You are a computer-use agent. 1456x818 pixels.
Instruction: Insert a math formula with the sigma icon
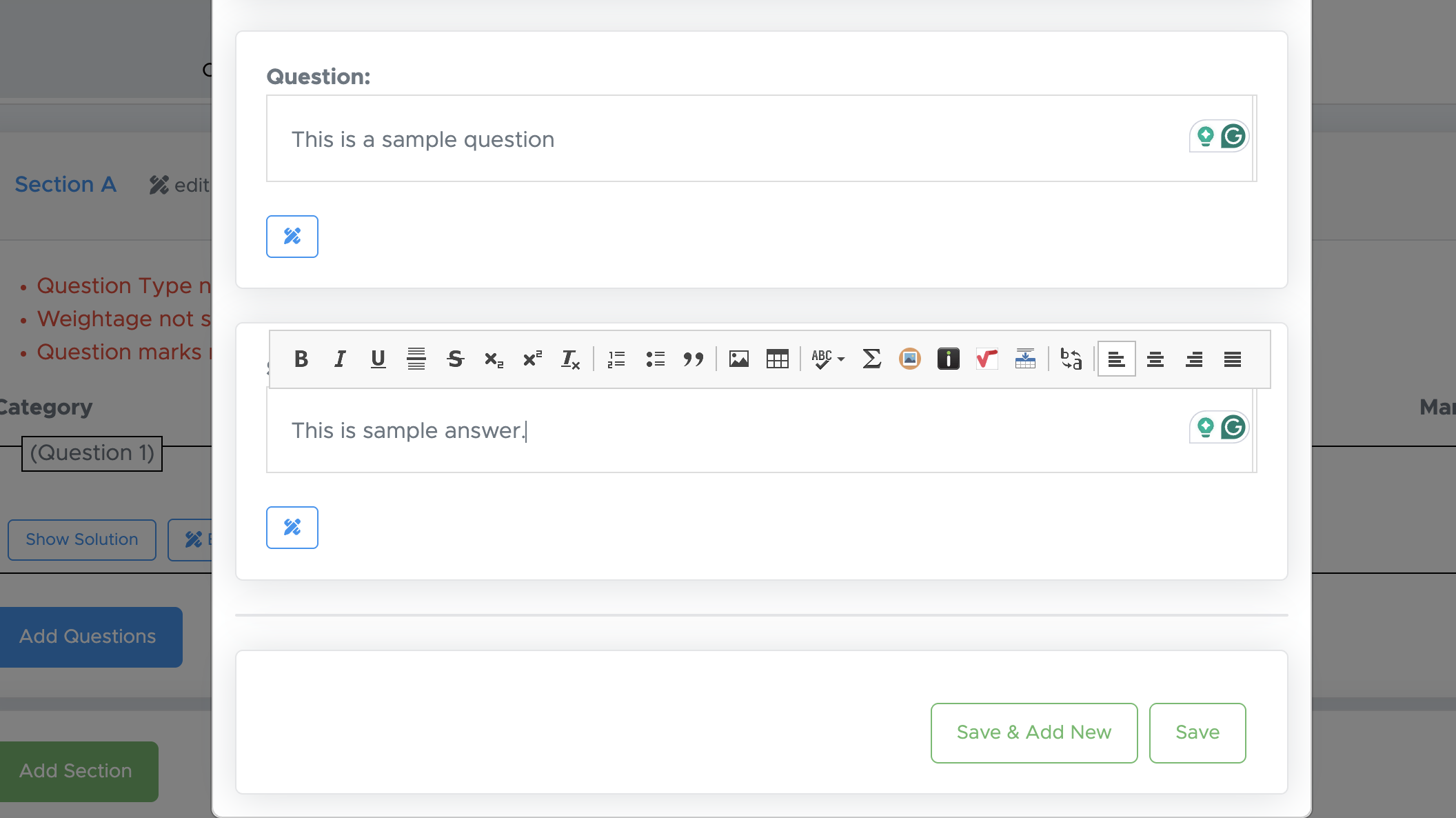tap(871, 359)
